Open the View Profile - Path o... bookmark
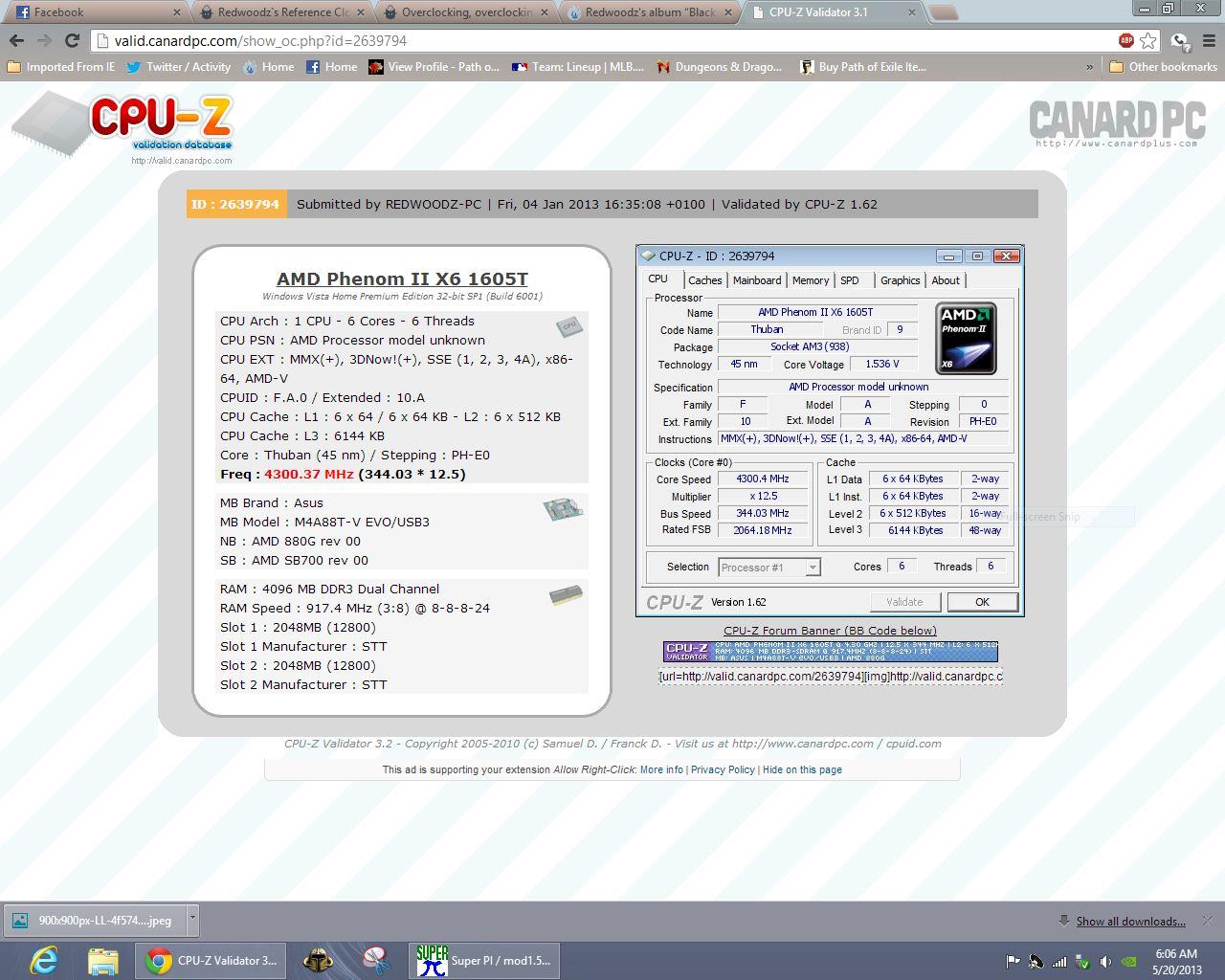 click(434, 67)
